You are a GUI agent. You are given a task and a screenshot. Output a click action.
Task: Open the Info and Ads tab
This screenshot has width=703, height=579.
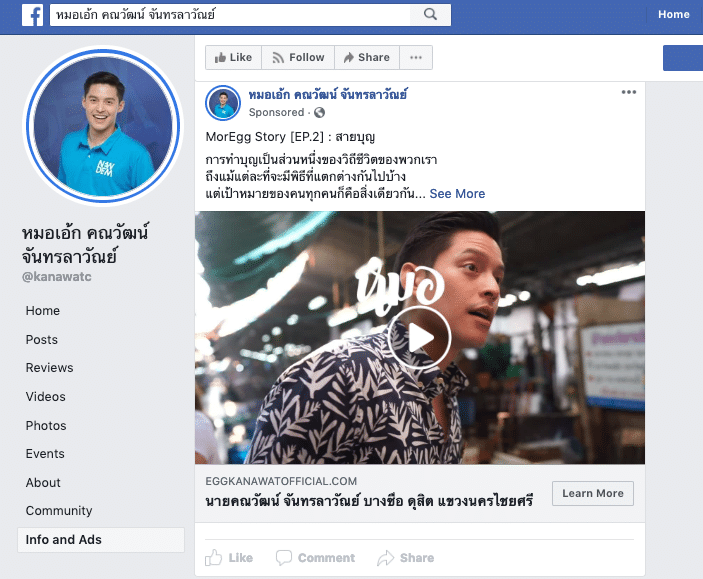point(64,540)
